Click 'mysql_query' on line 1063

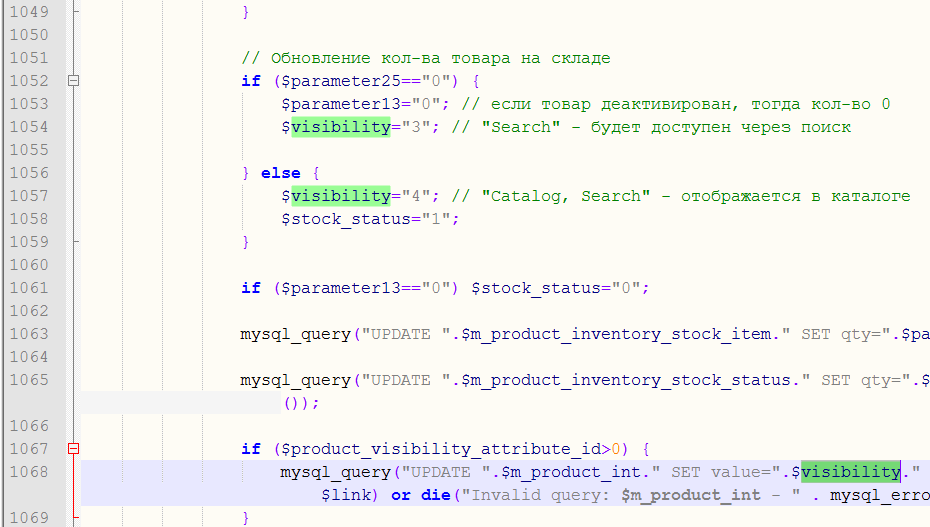coord(295,334)
